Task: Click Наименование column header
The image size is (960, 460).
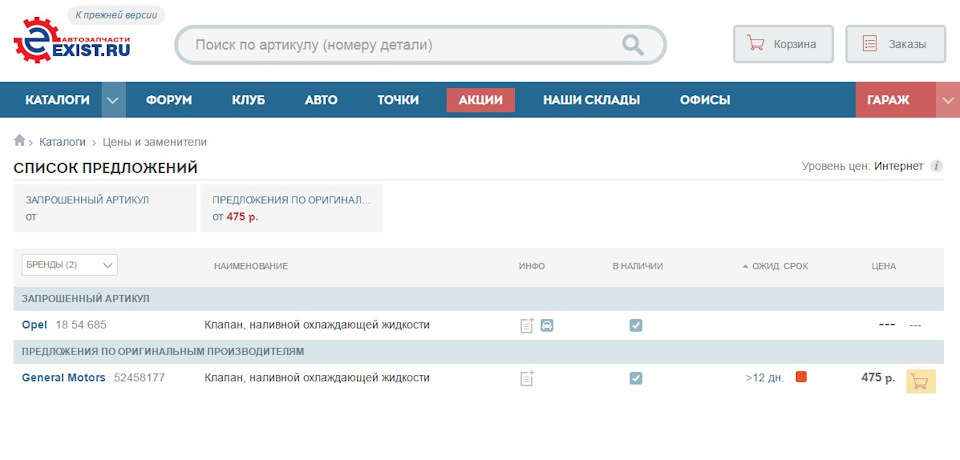Action: [x=251, y=266]
